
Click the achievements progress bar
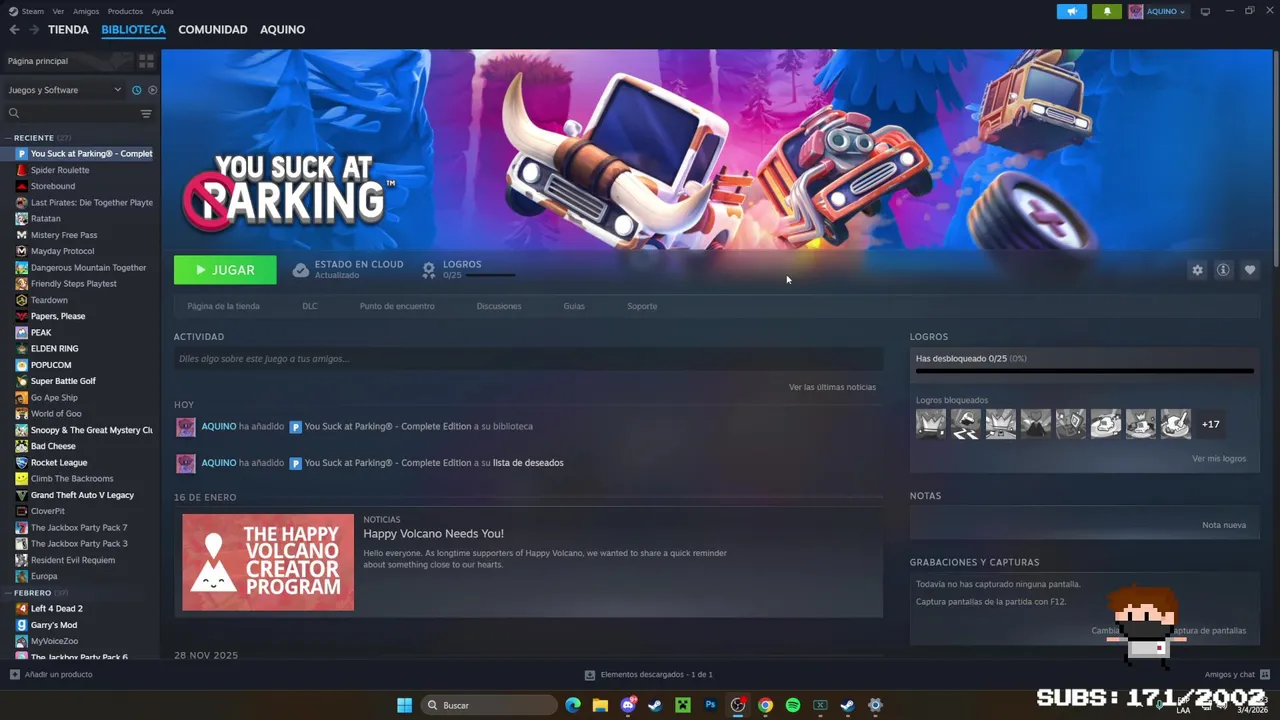click(x=1084, y=371)
